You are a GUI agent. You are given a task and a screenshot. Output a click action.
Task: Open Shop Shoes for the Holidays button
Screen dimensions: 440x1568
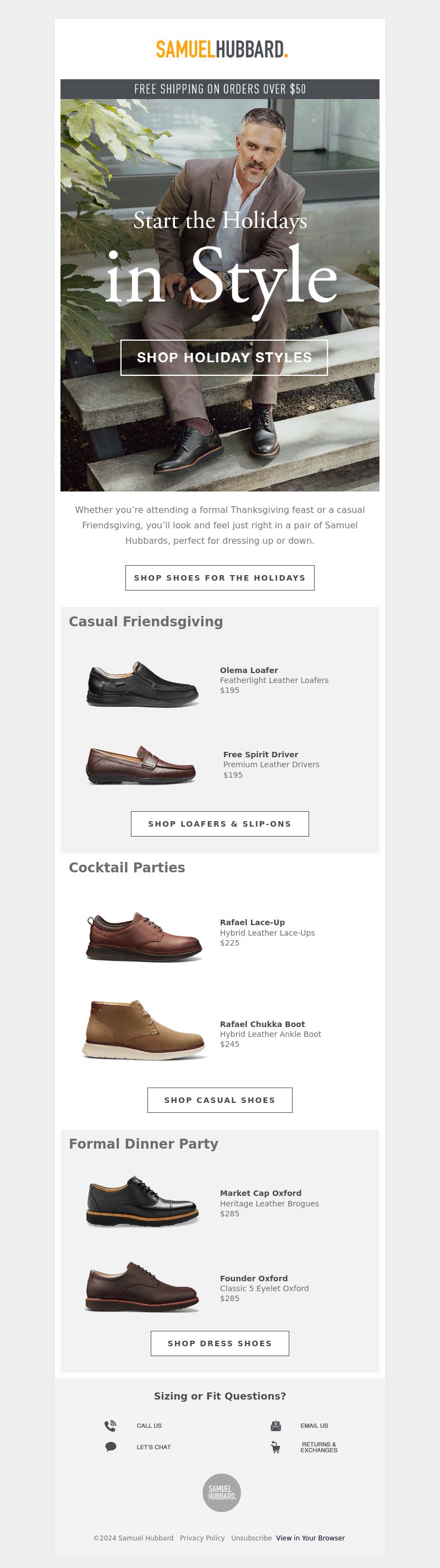click(x=219, y=578)
